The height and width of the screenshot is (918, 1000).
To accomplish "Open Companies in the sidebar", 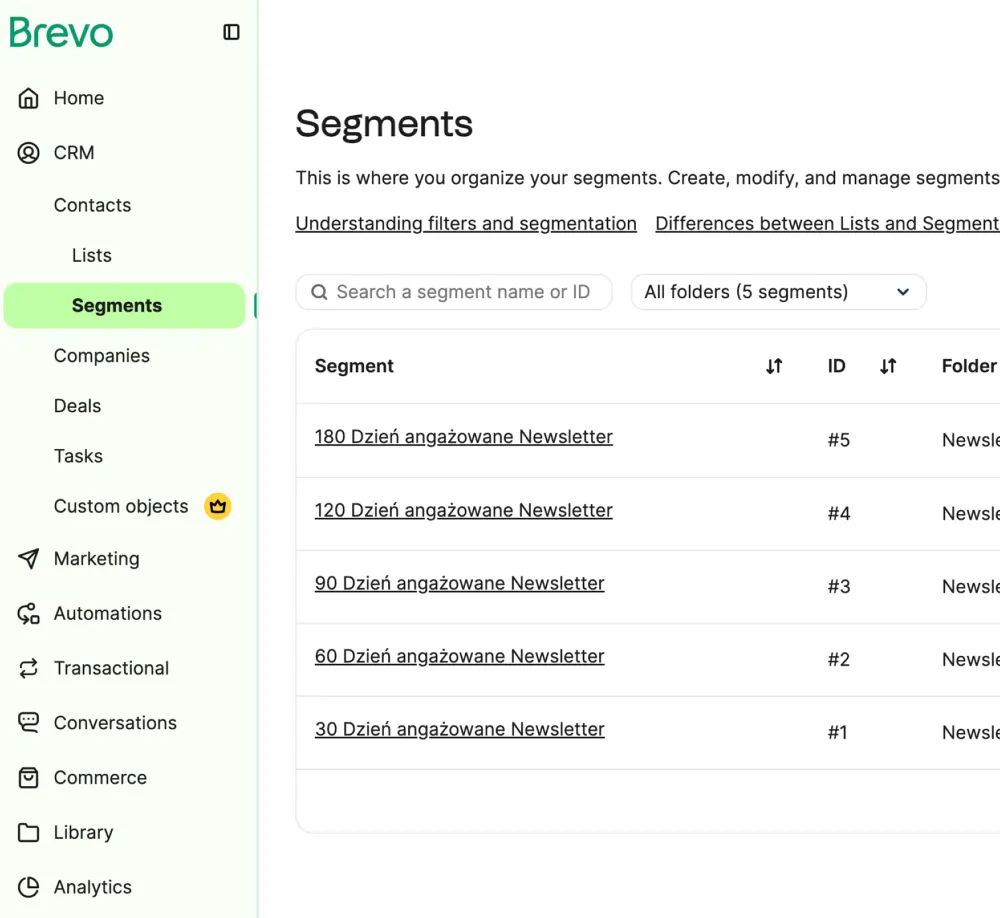I will pos(102,356).
